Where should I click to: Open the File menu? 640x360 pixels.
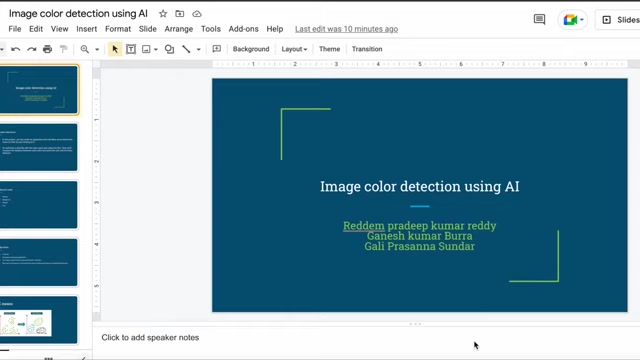[15, 29]
